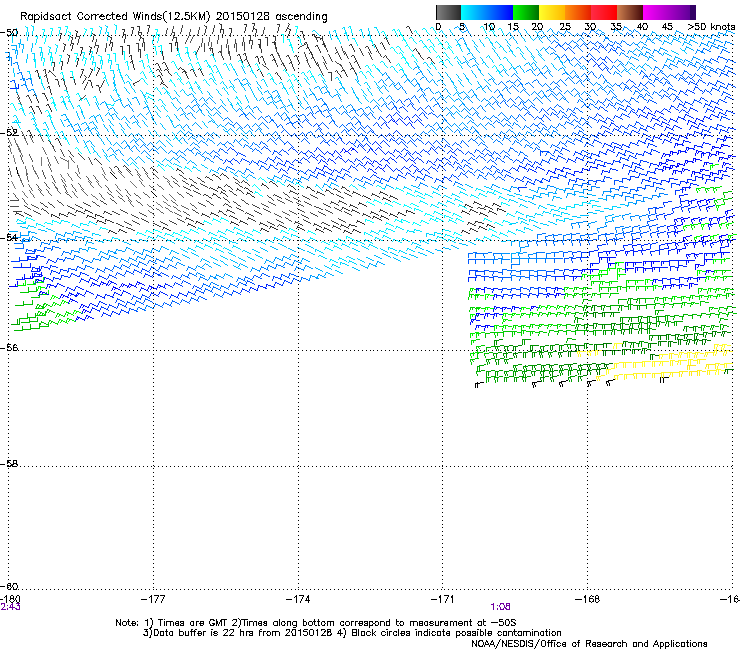Screen dimensions: 740x650
Task: Click the 'Times are GMT' note line
Action: click(x=316, y=623)
